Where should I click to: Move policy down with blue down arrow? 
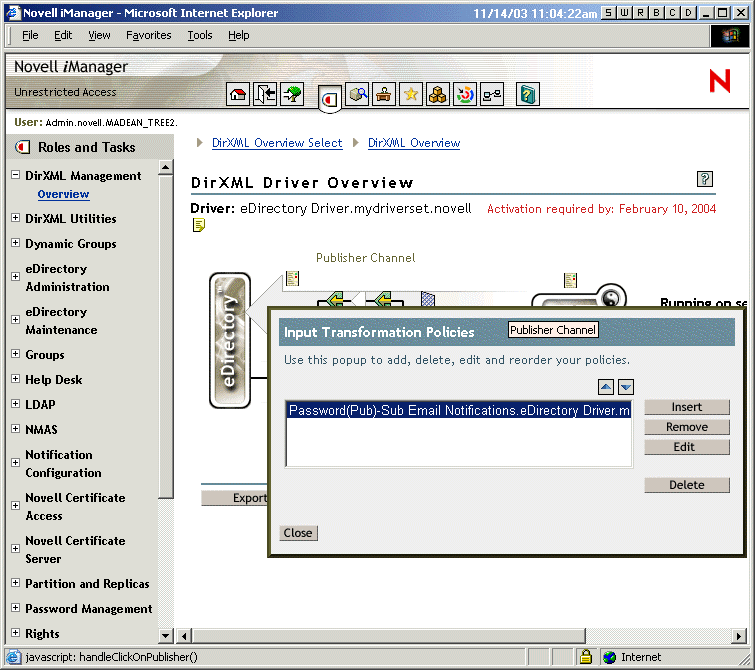626,387
